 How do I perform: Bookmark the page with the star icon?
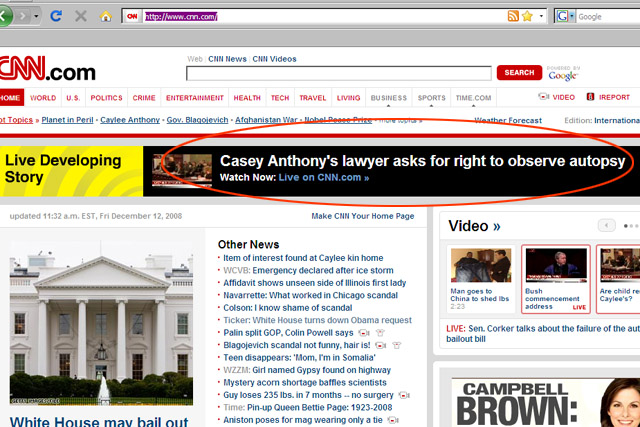[527, 16]
